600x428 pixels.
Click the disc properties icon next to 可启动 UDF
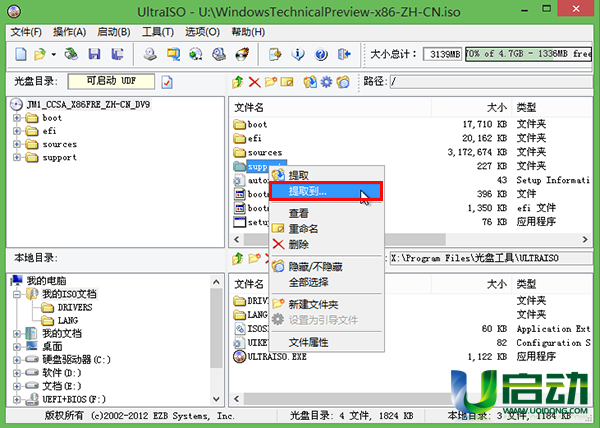[x=167, y=82]
